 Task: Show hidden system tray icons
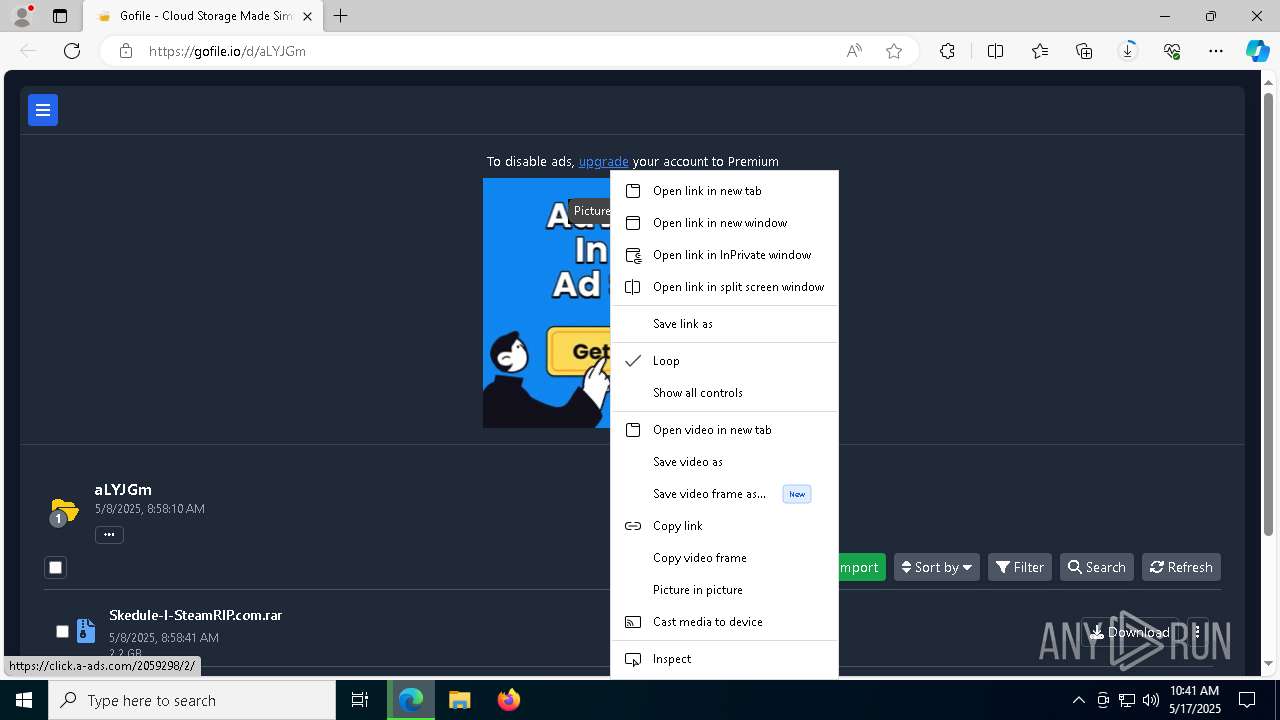[x=1078, y=700]
